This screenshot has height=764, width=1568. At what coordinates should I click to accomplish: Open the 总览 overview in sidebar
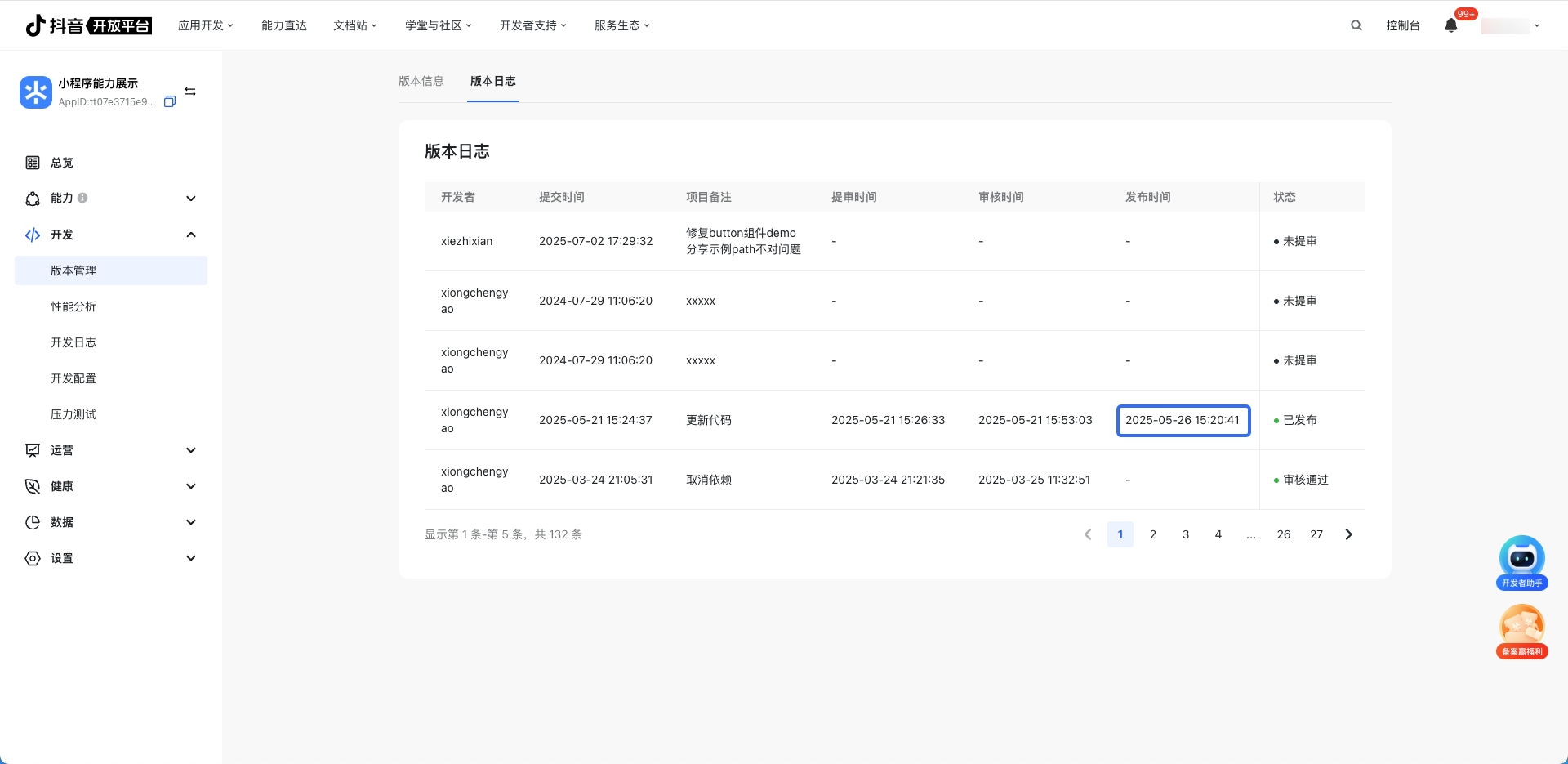tap(62, 163)
